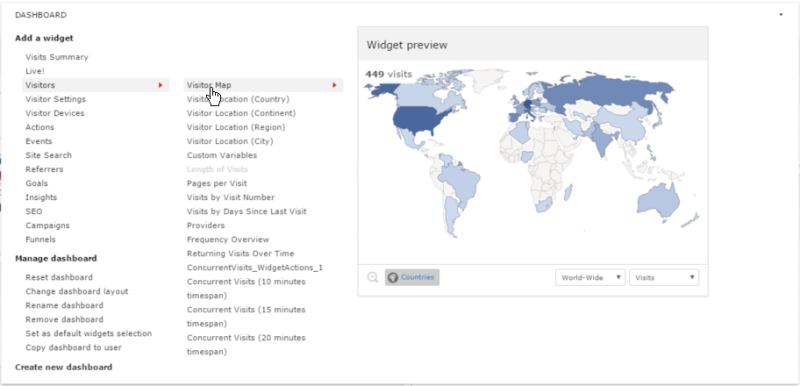Image resolution: width=800 pixels, height=386 pixels.
Task: Click the red arrow beside Visitor Map
Action: (x=334, y=85)
